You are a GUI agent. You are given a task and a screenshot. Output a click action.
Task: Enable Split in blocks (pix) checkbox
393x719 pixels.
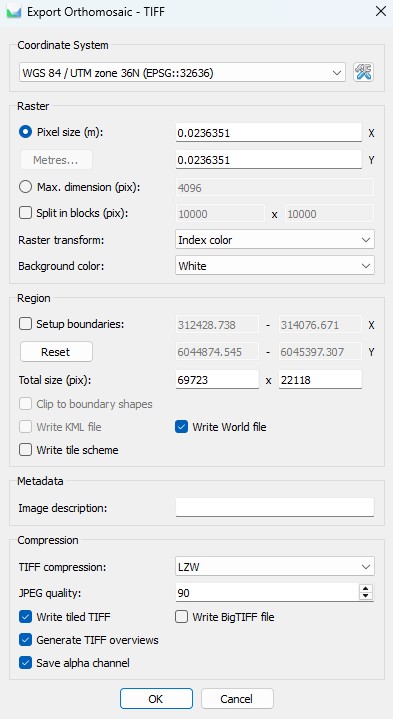click(x=25, y=213)
